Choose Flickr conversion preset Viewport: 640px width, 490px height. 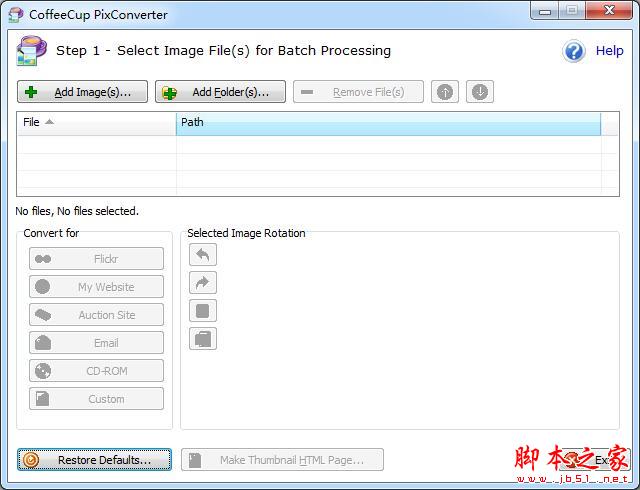(x=96, y=258)
